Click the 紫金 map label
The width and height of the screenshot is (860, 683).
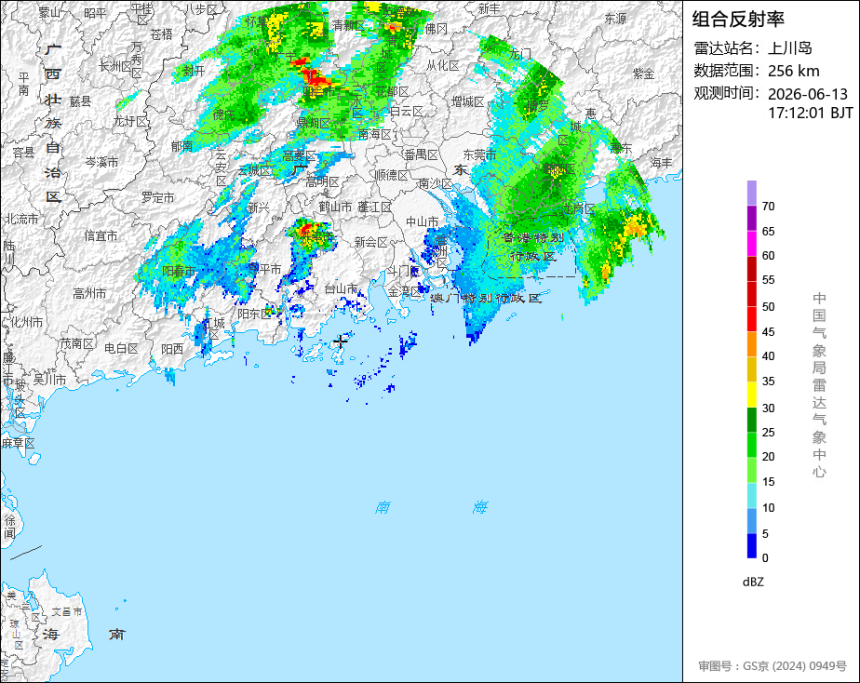(644, 74)
